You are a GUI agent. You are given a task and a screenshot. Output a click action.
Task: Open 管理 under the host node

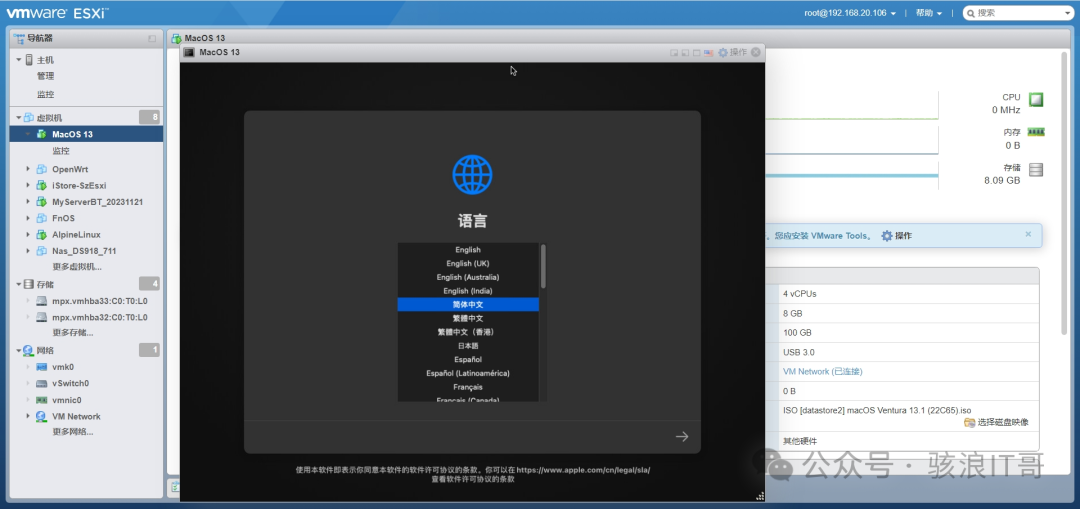pyautogui.click(x=45, y=76)
